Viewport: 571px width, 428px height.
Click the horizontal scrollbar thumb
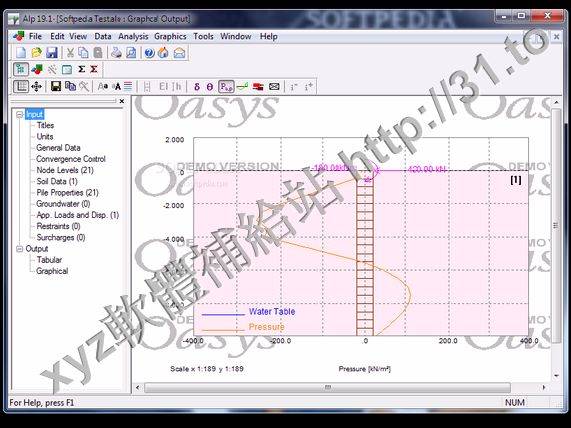point(327,388)
